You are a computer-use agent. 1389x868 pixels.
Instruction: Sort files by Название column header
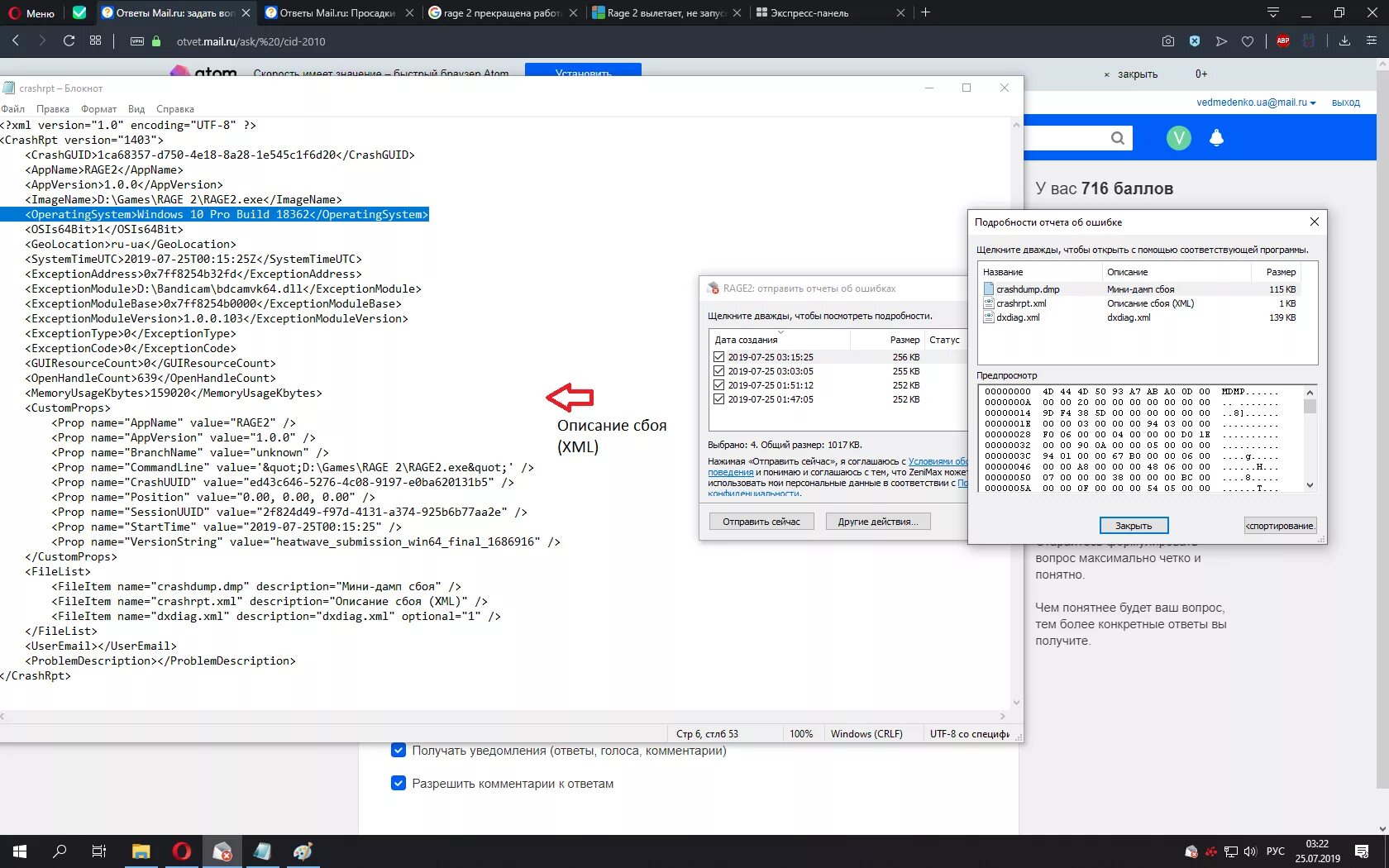[1040, 272]
